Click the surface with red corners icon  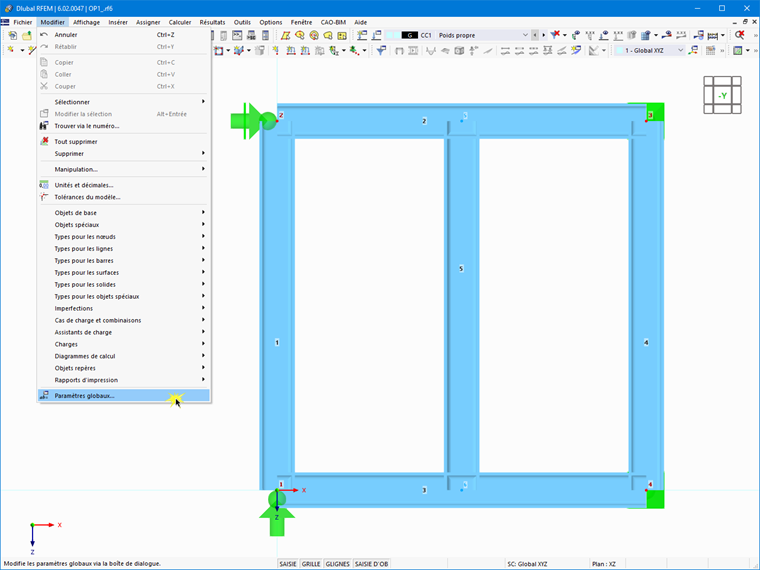pos(219,50)
